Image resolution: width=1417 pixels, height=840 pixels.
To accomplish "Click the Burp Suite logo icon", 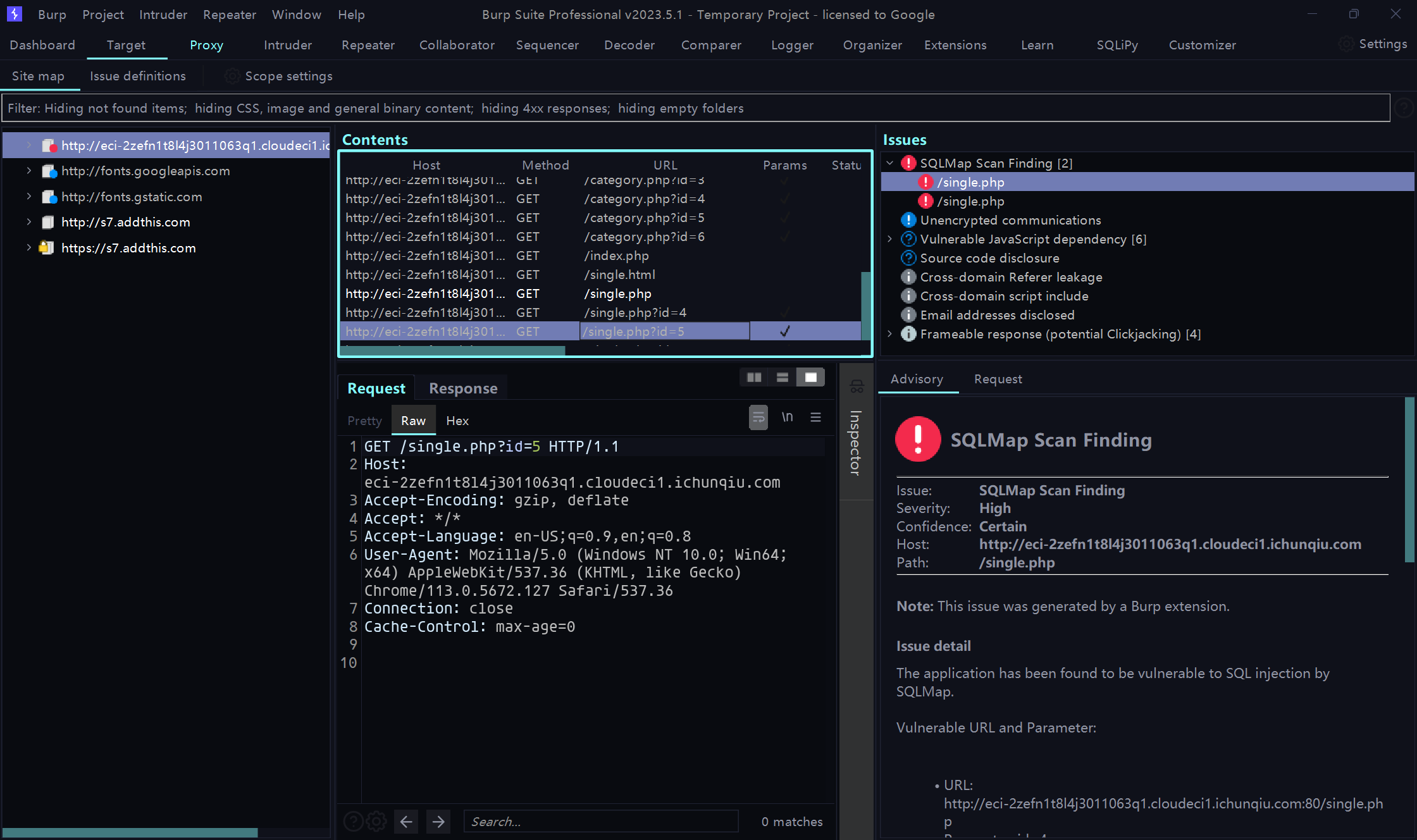I will [14, 13].
